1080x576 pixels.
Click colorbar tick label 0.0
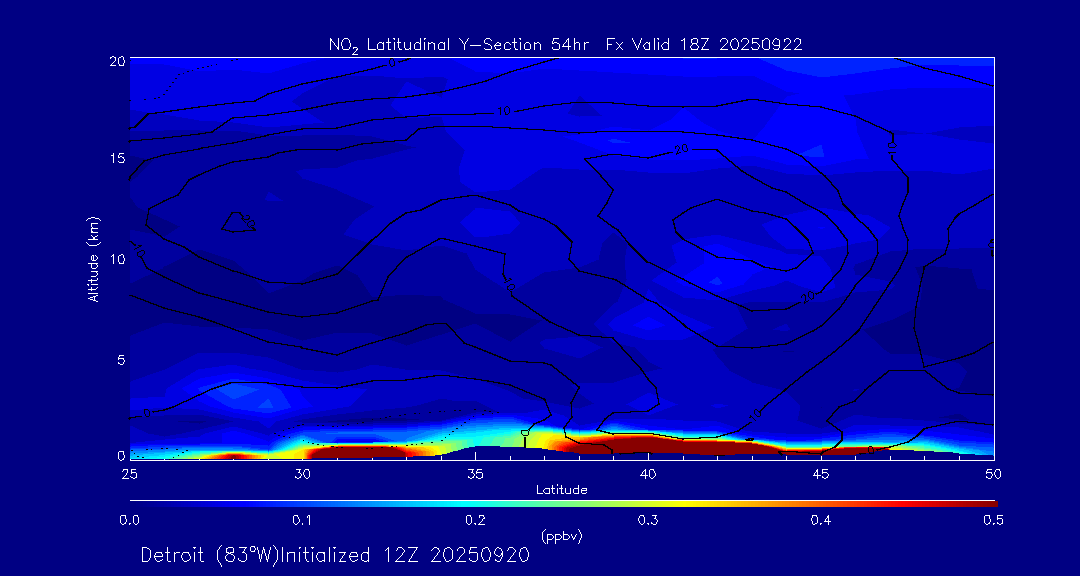click(130, 521)
